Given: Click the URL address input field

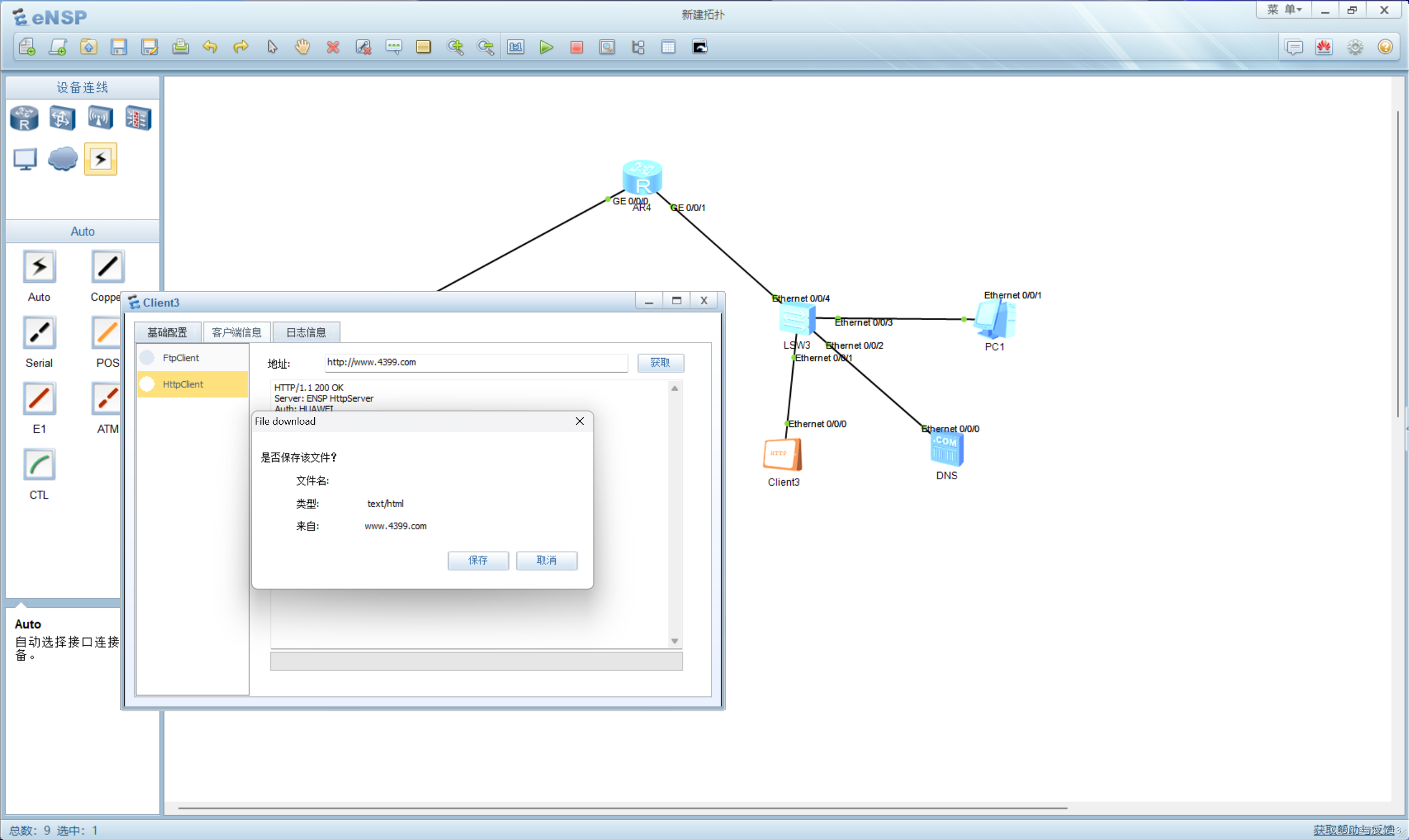Looking at the screenshot, I should 476,363.
